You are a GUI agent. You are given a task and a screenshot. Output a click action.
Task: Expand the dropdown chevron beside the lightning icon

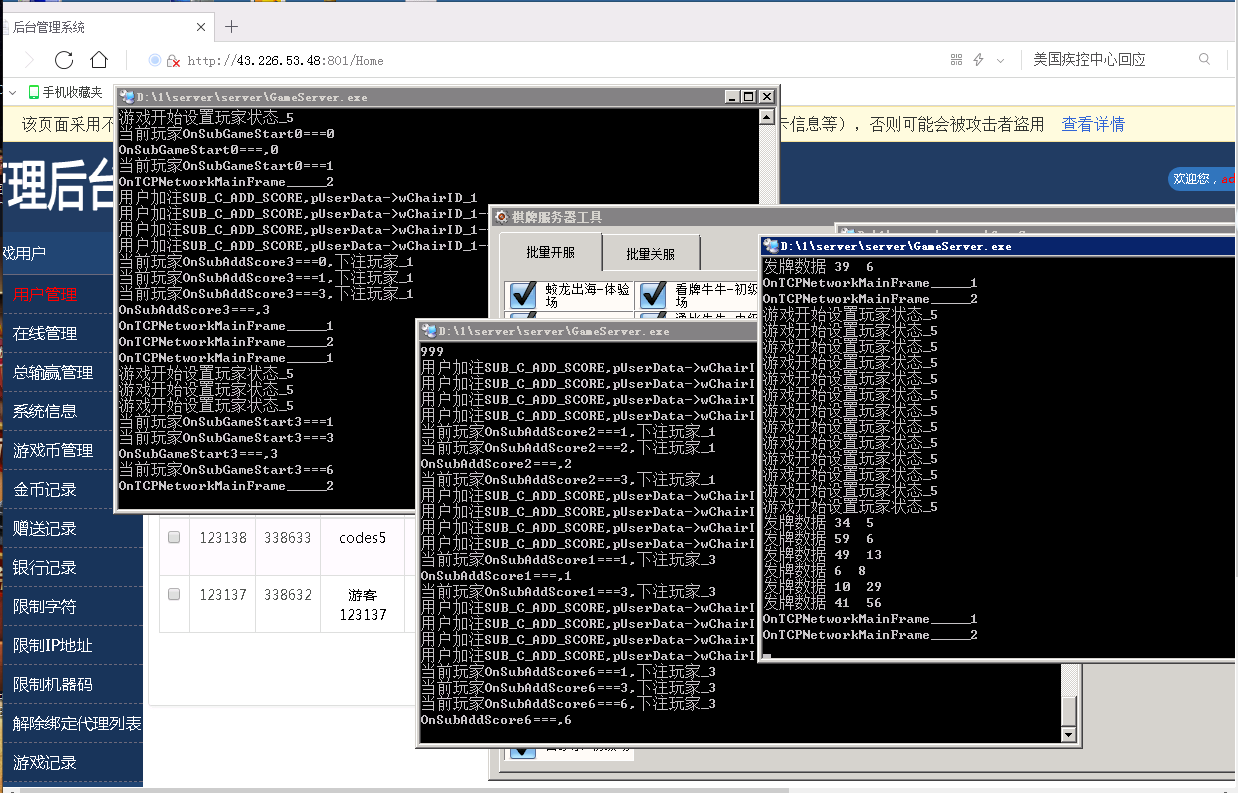1000,60
